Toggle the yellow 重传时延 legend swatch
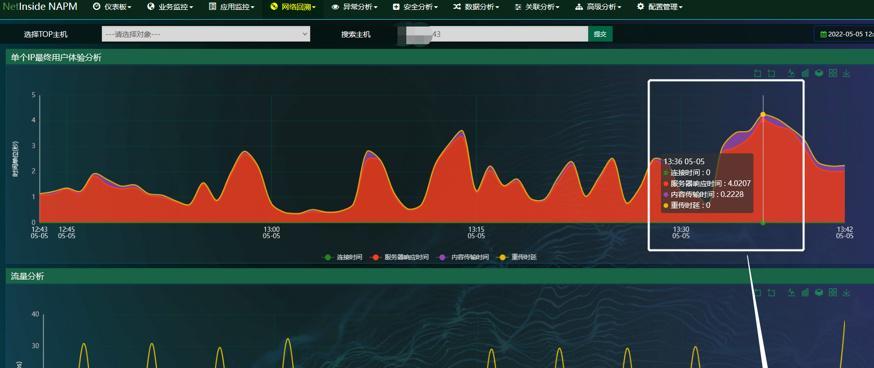 [x=502, y=258]
